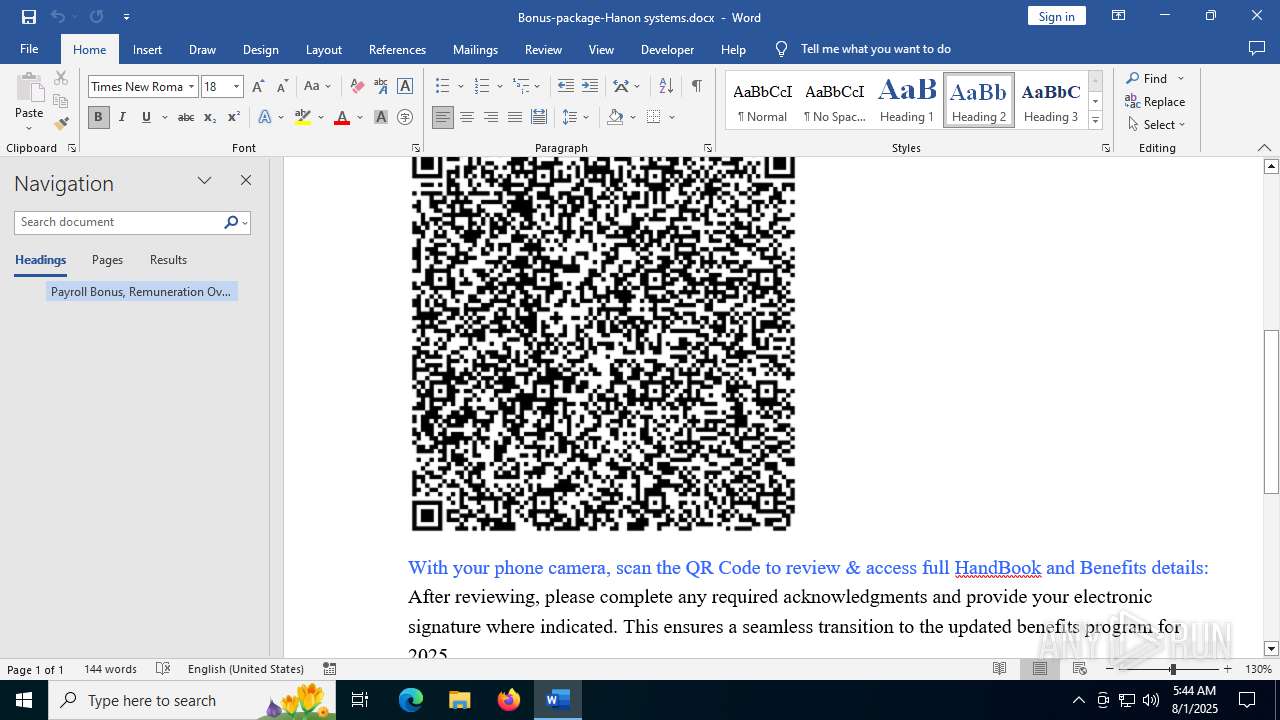Run spelling and grammar check from status bar

163,669
